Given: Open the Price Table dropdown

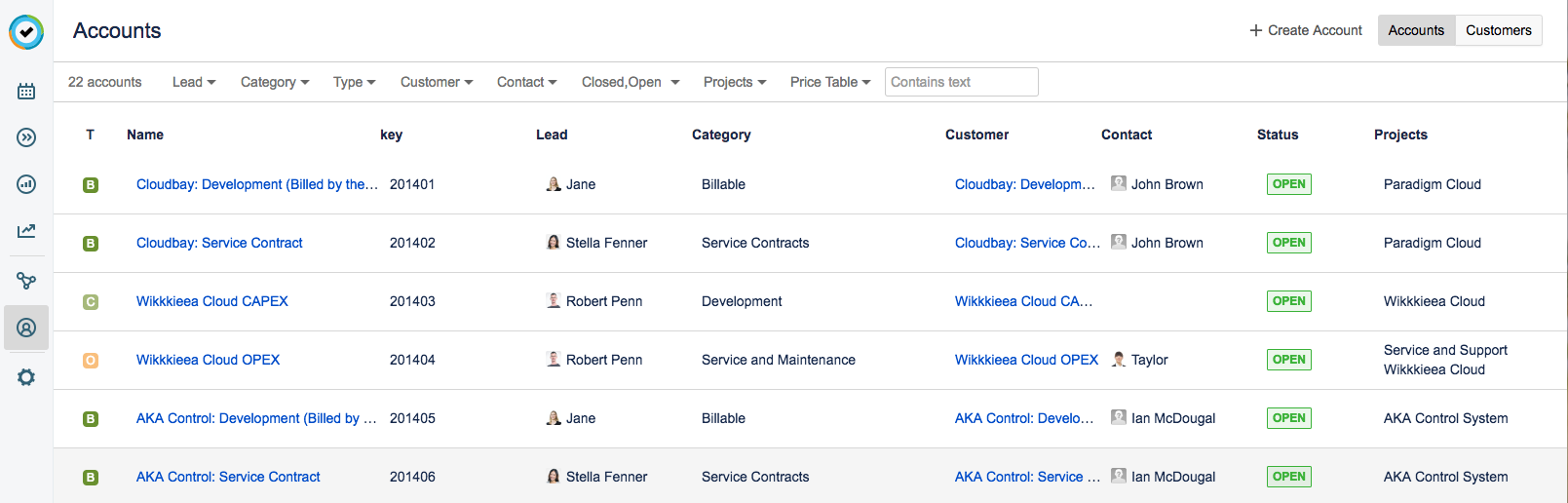Looking at the screenshot, I should tap(830, 82).
